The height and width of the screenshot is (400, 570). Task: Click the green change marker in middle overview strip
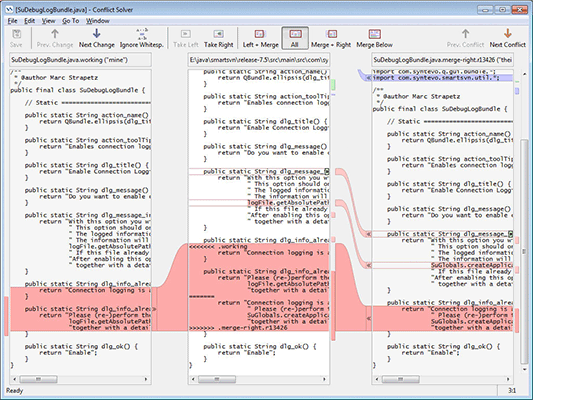333,85
